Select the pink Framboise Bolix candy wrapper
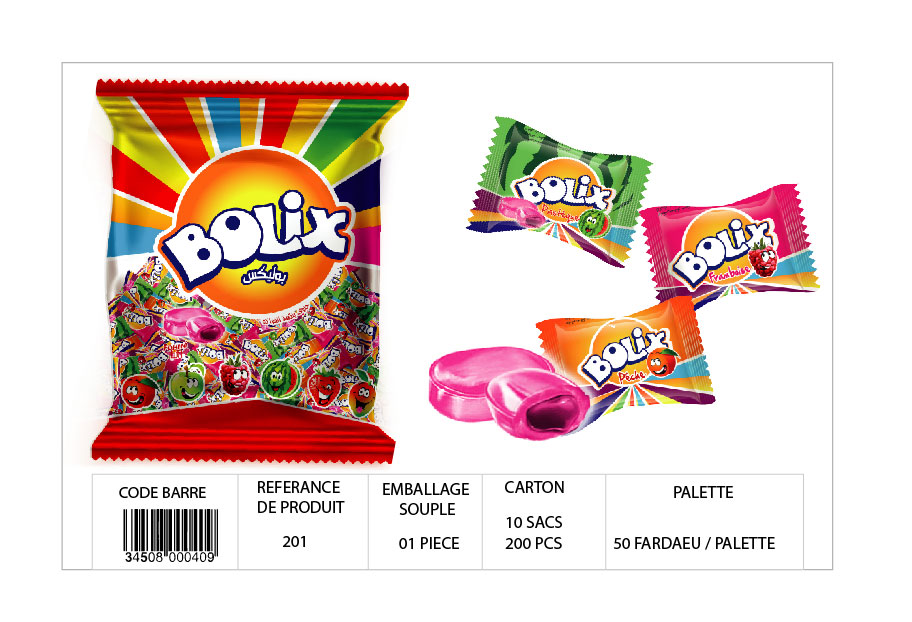The width and height of the screenshot is (912, 622). (x=730, y=244)
